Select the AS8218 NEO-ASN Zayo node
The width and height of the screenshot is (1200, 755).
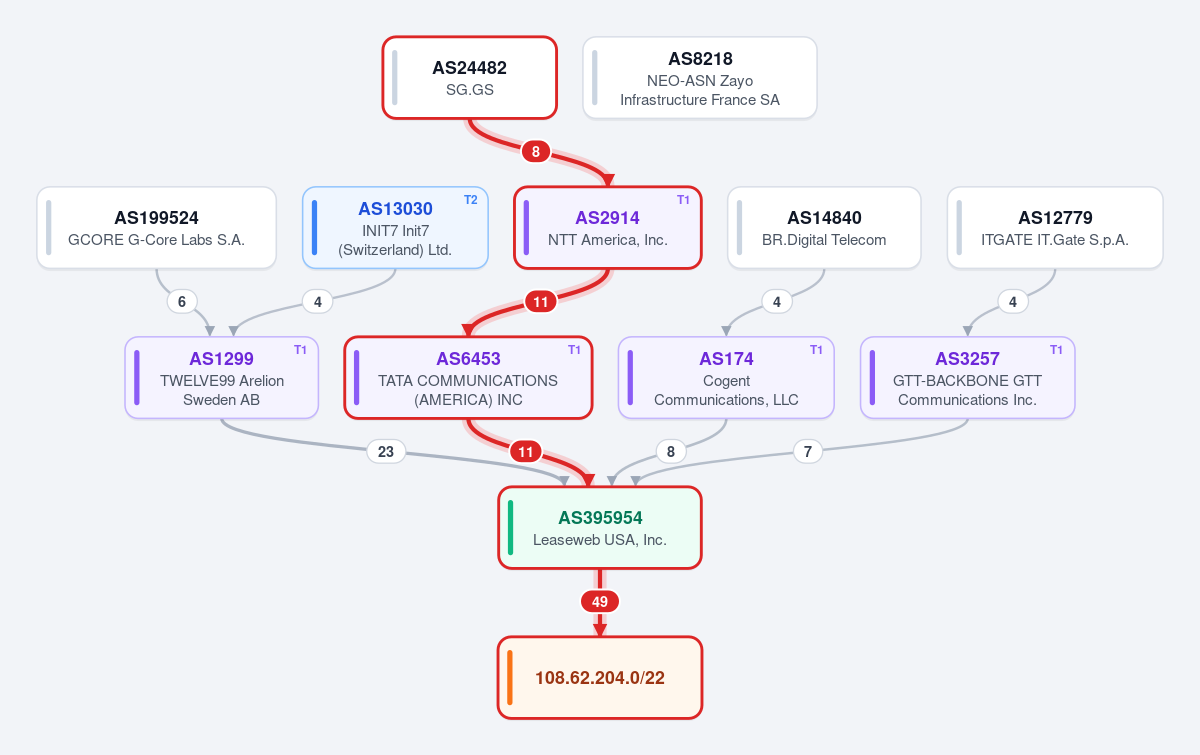pyautogui.click(x=700, y=78)
